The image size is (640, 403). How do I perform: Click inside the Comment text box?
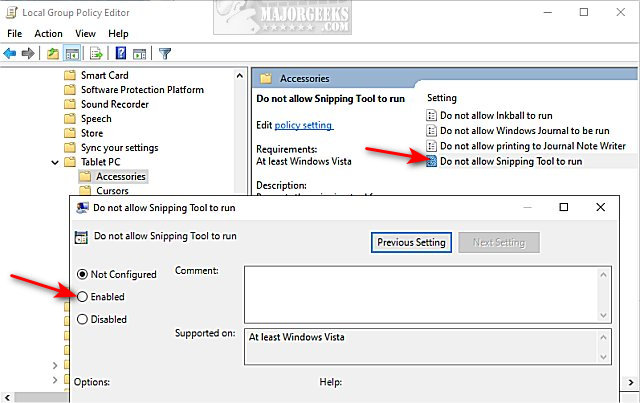pos(421,294)
